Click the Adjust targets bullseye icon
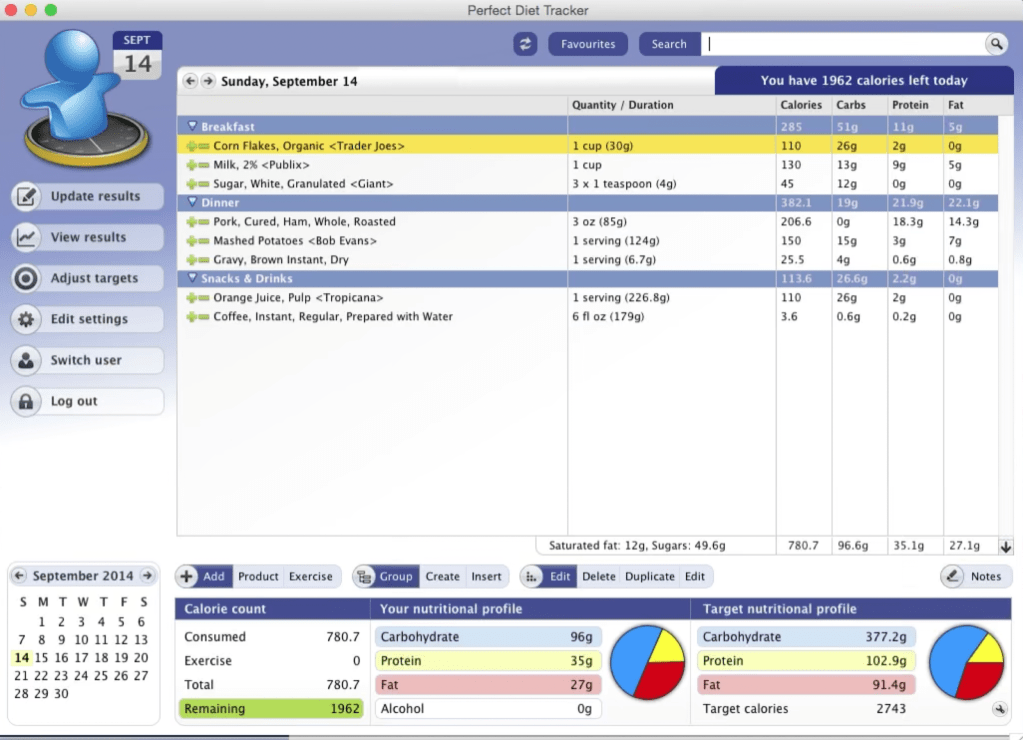 [27, 278]
